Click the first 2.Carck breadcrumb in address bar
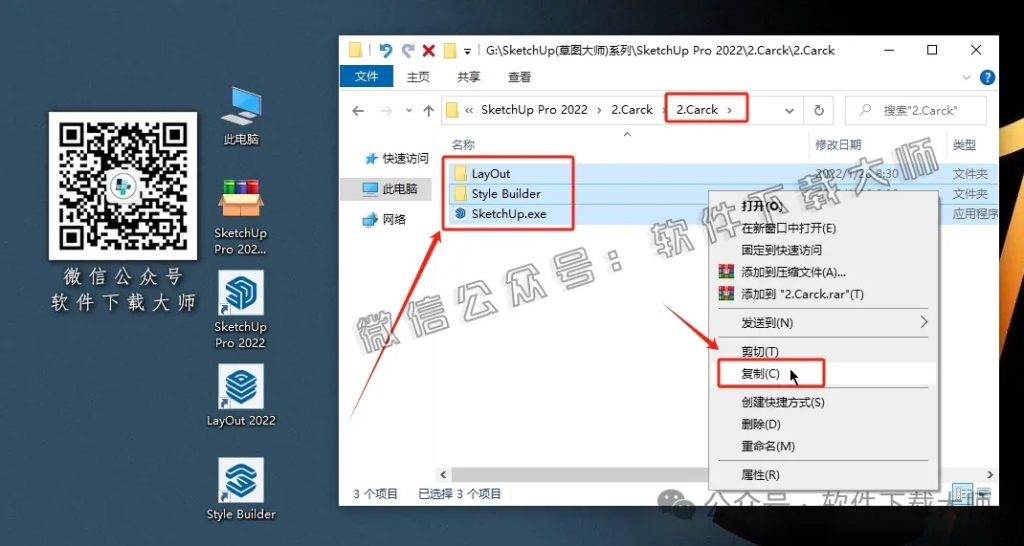Image resolution: width=1024 pixels, height=546 pixels. tap(632, 110)
